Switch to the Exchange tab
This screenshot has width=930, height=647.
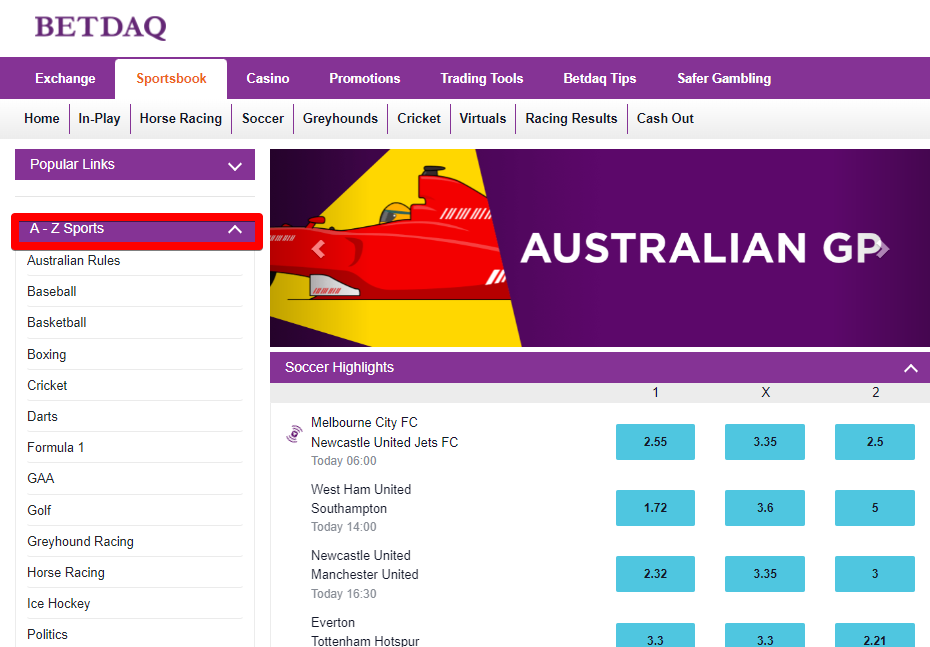(x=65, y=78)
